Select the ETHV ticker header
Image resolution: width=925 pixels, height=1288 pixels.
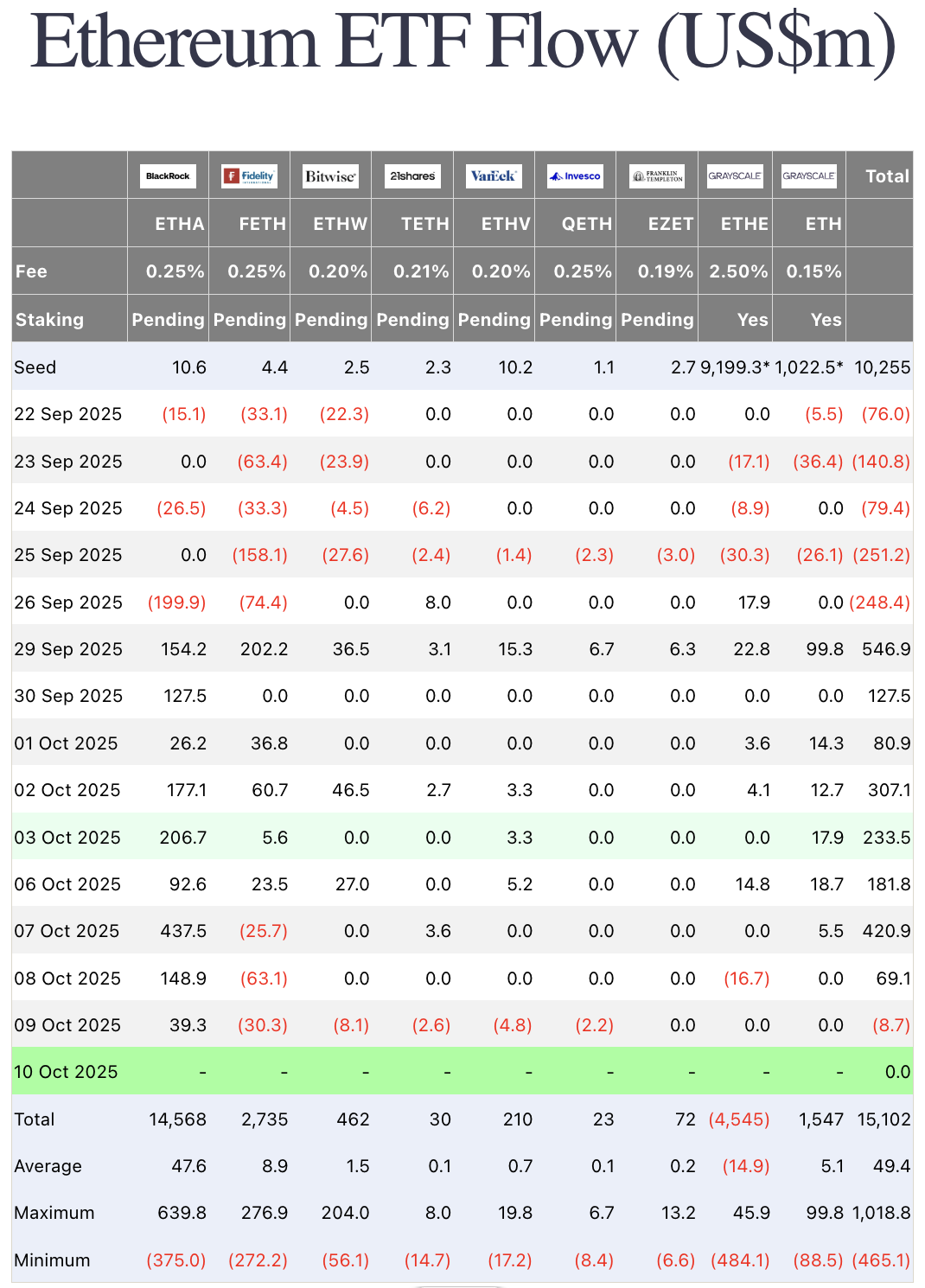point(506,224)
